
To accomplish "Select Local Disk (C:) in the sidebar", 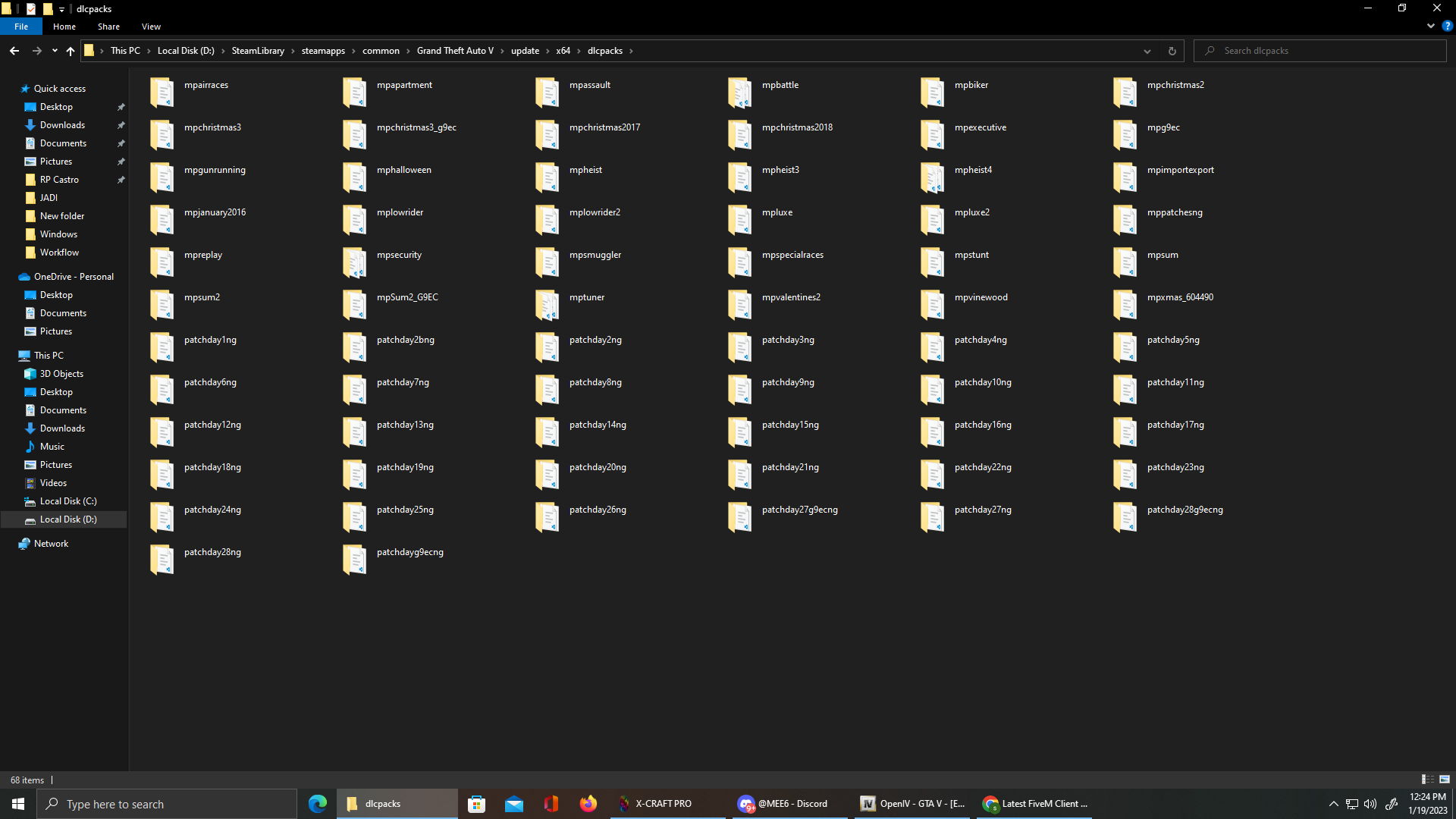I will click(67, 501).
